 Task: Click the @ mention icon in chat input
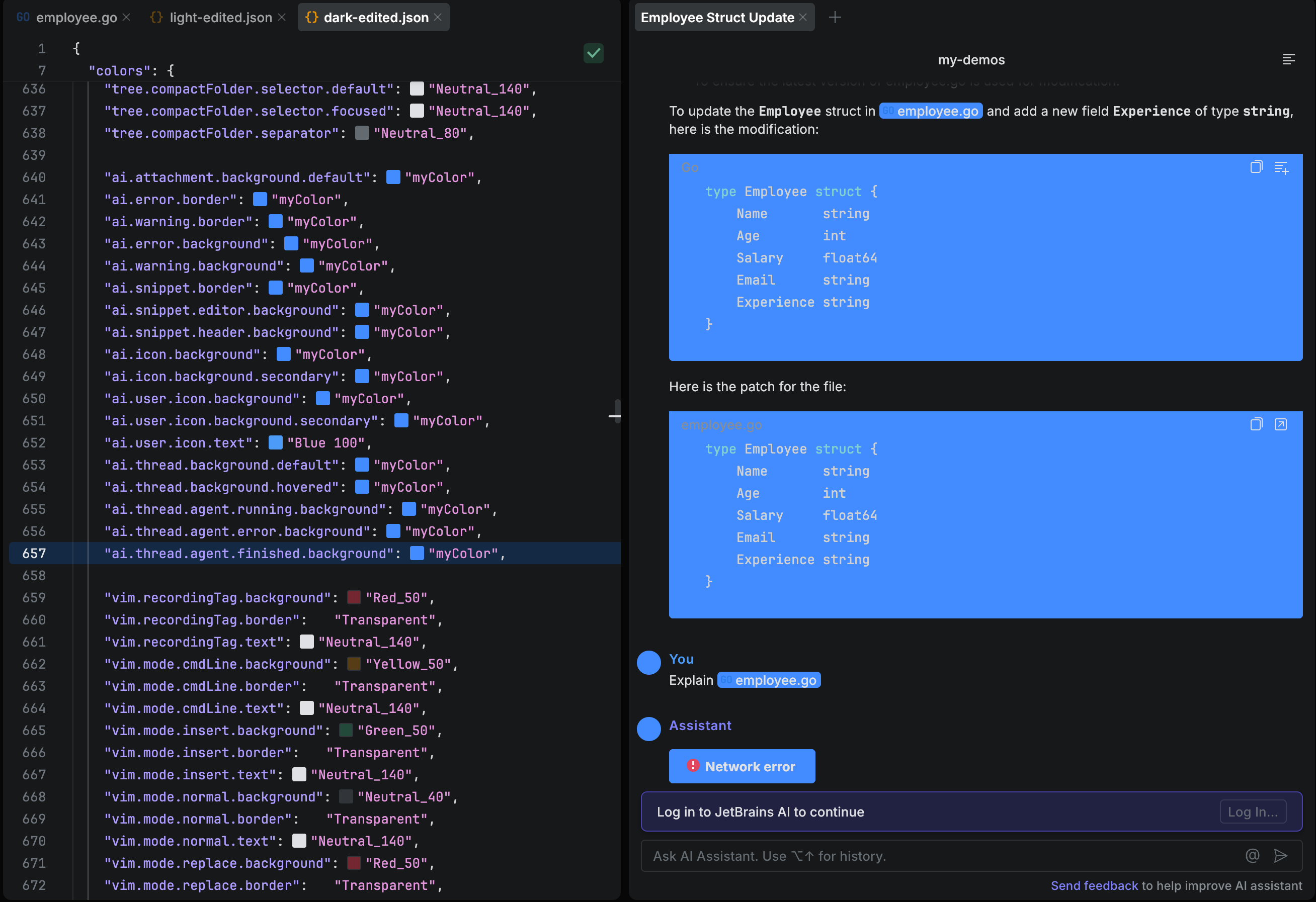1252,856
